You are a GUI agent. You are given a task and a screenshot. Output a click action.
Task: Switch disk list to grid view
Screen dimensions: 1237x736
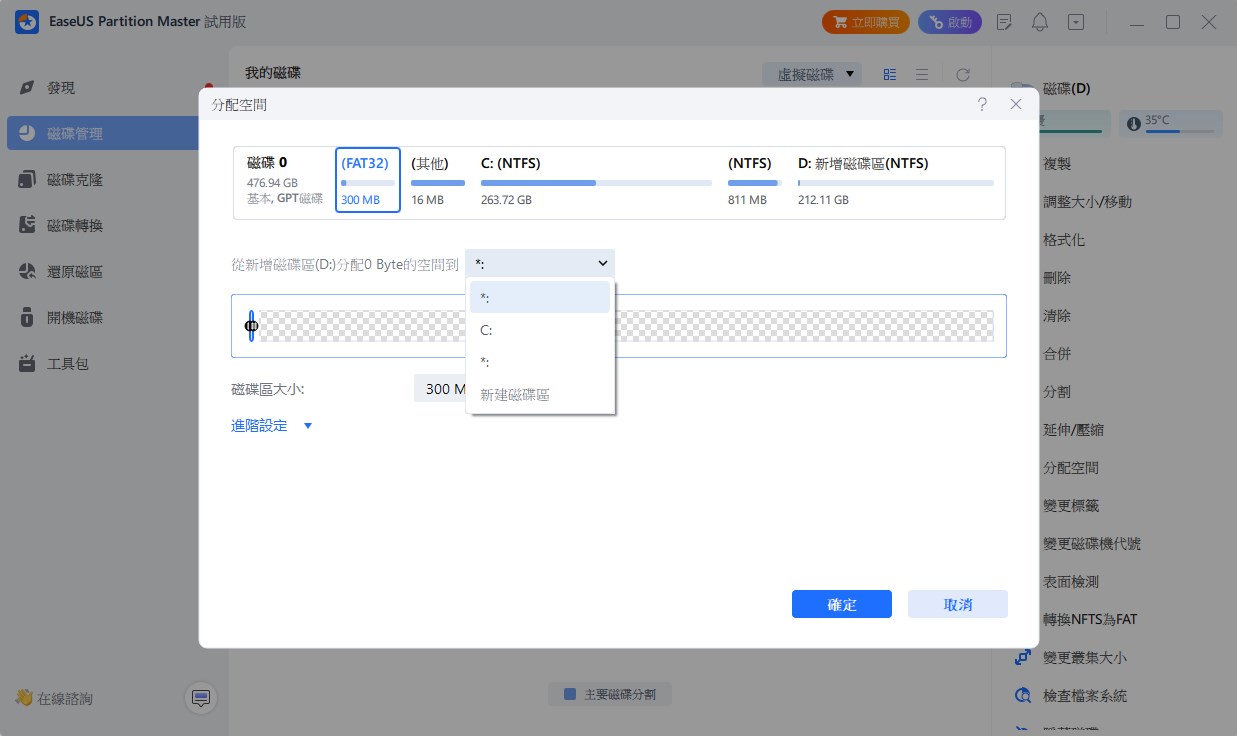890,75
